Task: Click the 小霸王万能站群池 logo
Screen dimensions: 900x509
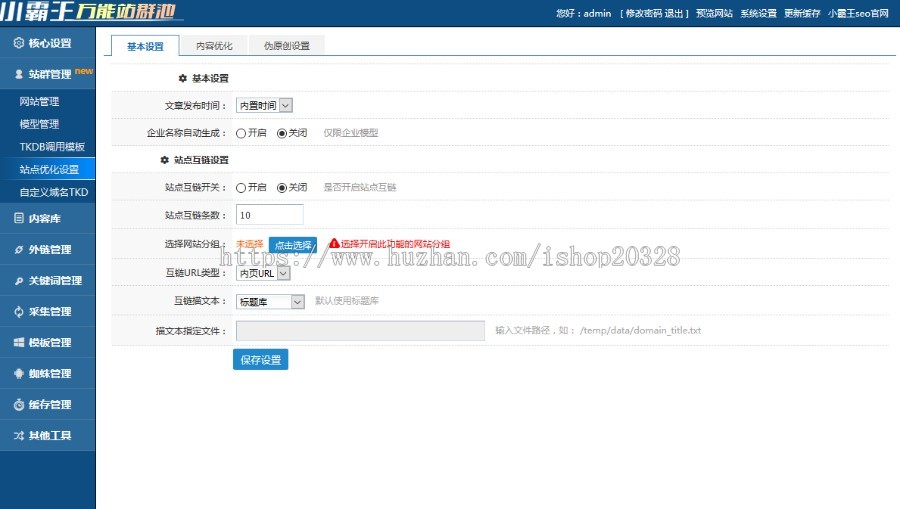Action: tap(89, 11)
